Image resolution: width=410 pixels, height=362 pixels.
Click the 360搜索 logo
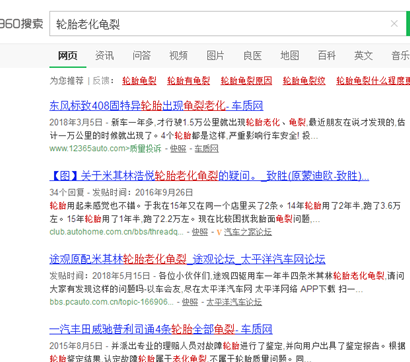[x=21, y=24]
